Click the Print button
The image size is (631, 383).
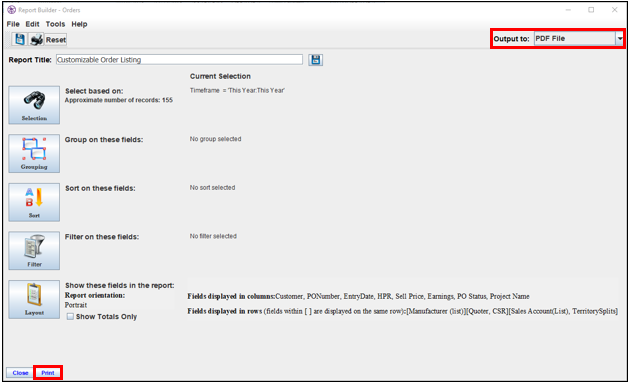pyautogui.click(x=48, y=373)
